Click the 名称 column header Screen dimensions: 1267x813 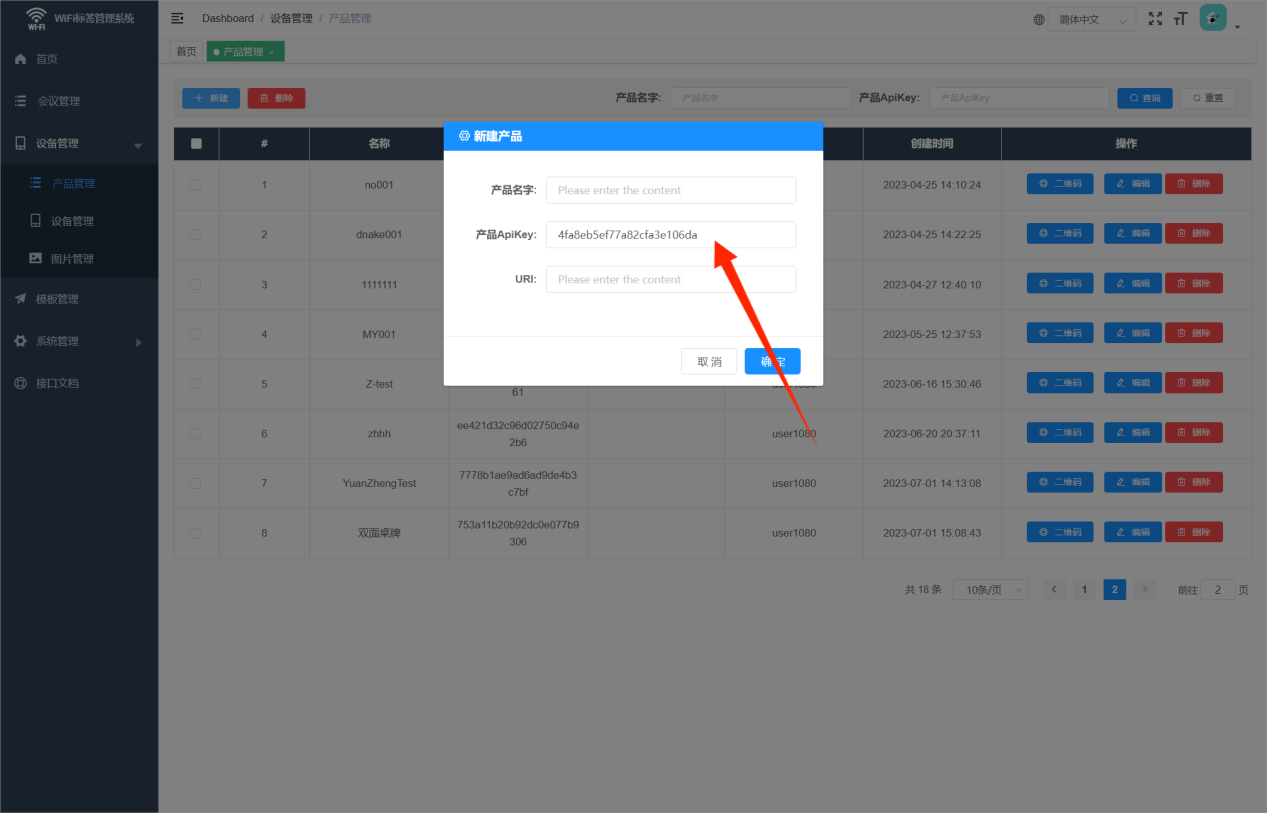tap(379, 144)
